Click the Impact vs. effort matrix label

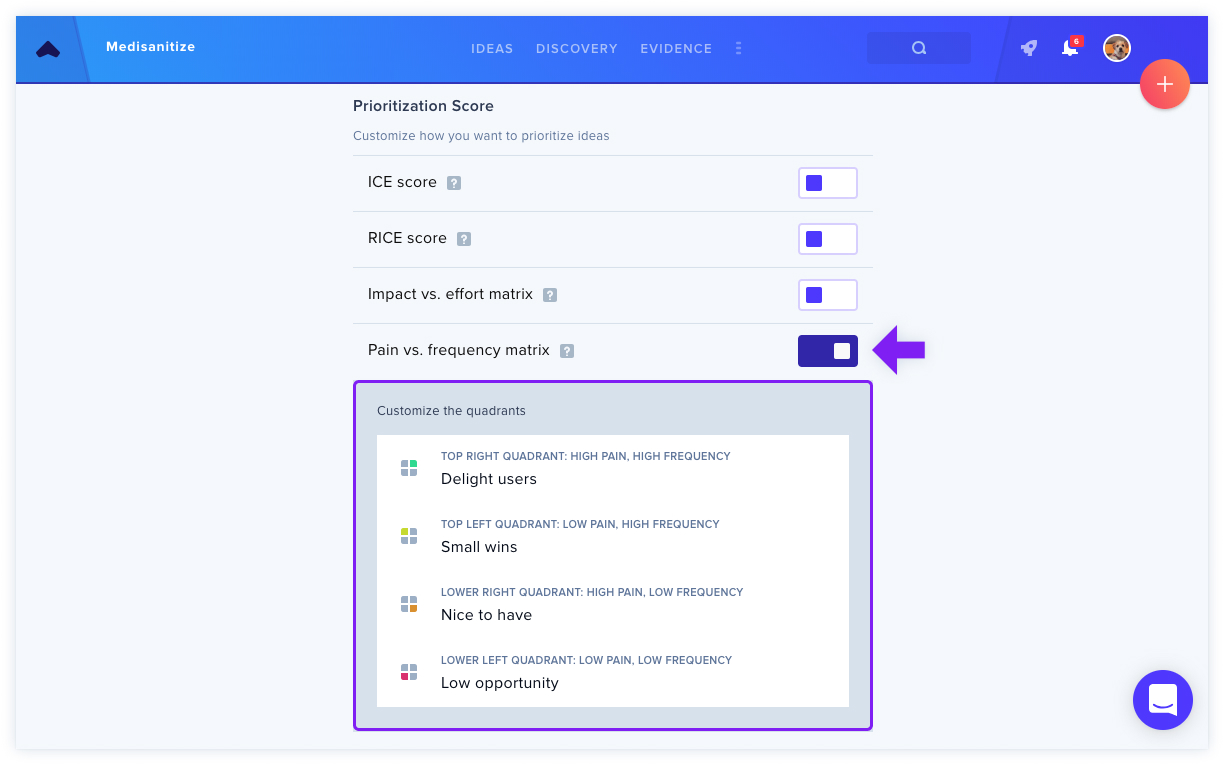click(x=450, y=294)
